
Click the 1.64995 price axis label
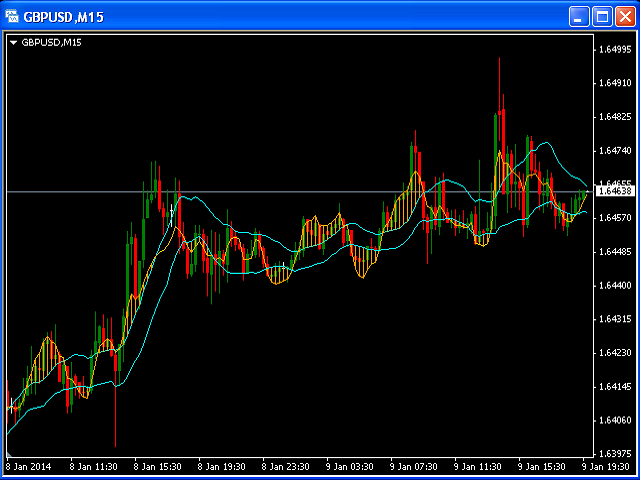615,49
